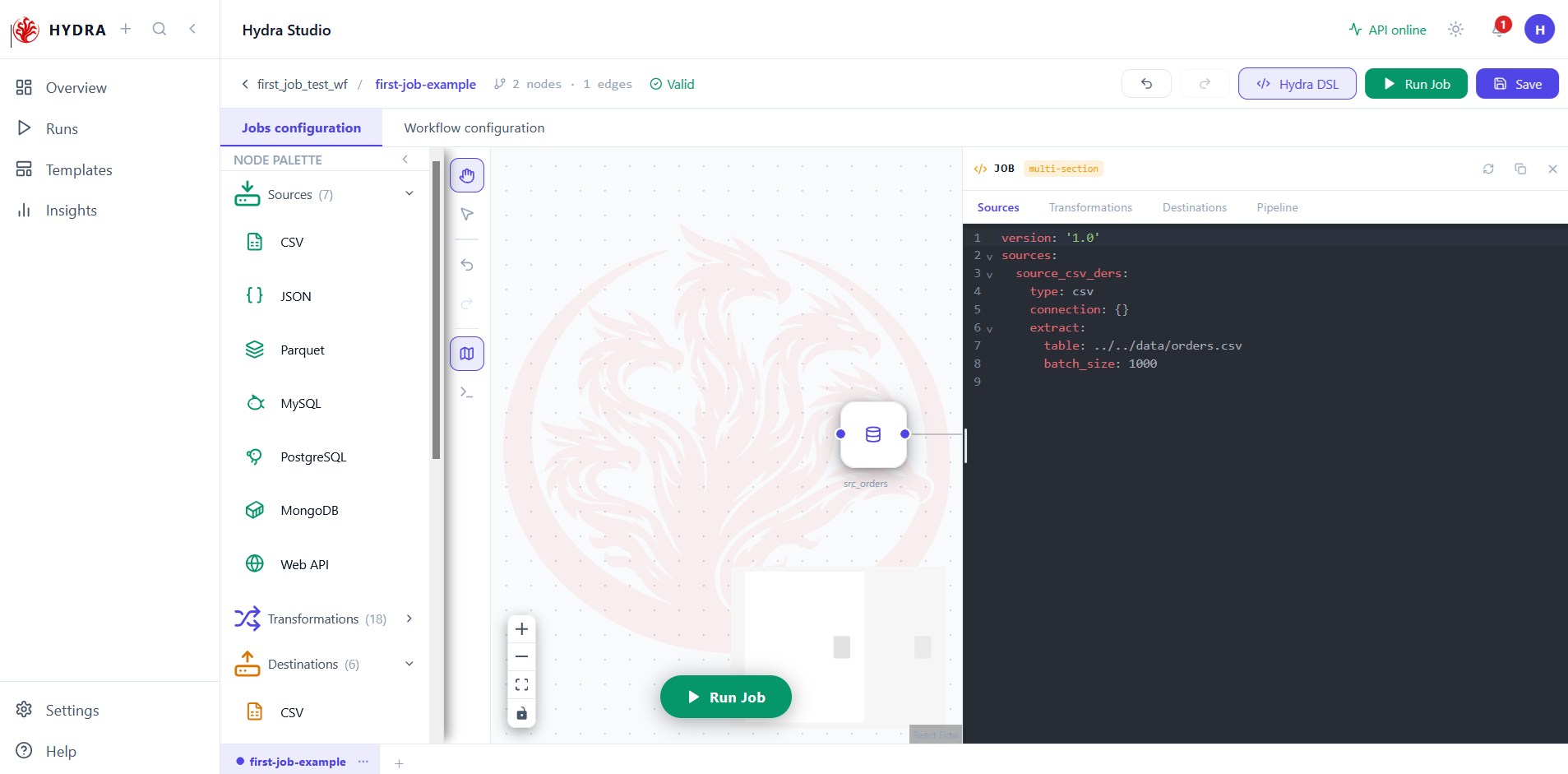Collapse the Destinations section in the palette
Image resolution: width=1568 pixels, height=774 pixels.
pos(409,664)
